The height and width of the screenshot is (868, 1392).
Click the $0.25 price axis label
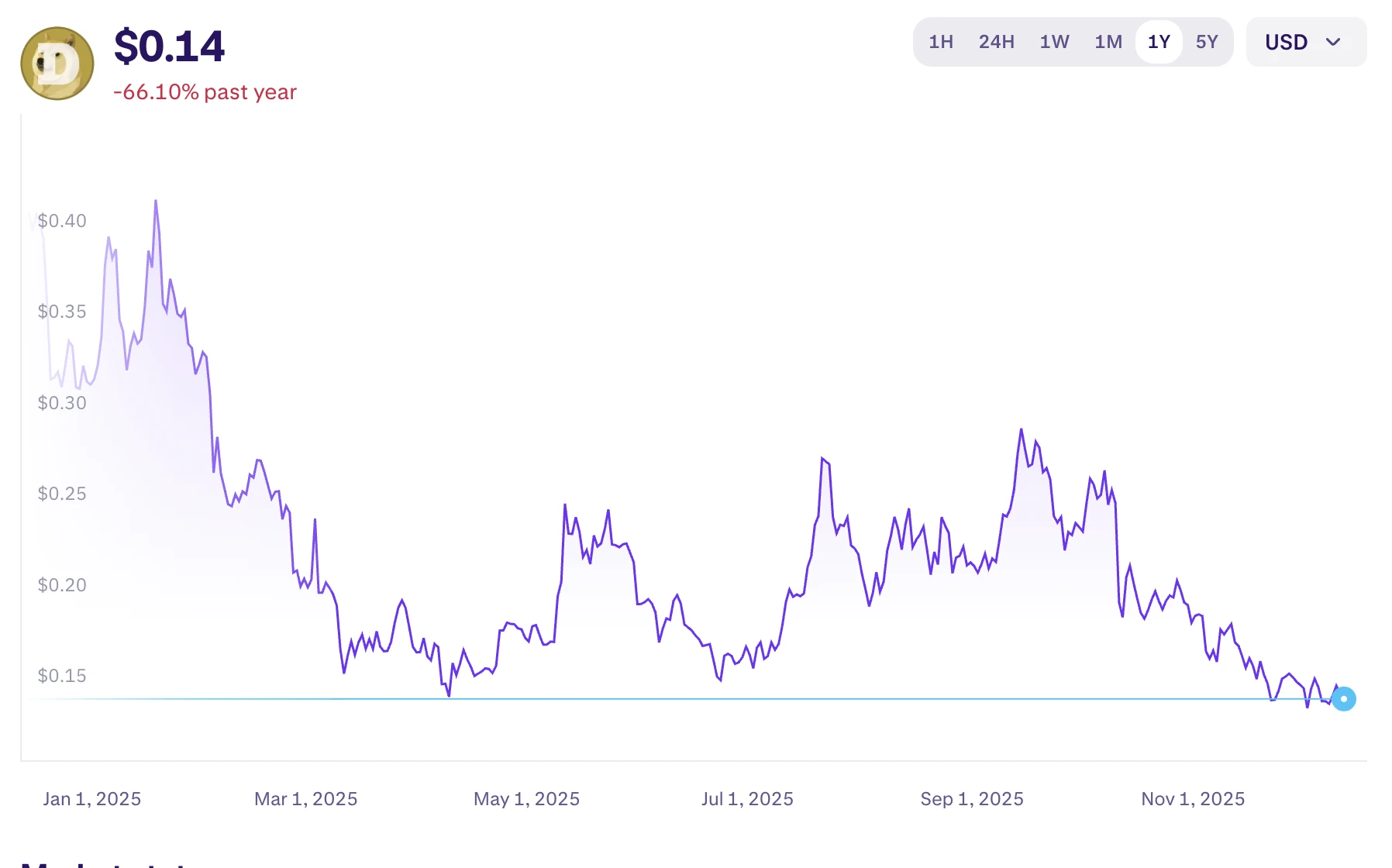tap(62, 494)
